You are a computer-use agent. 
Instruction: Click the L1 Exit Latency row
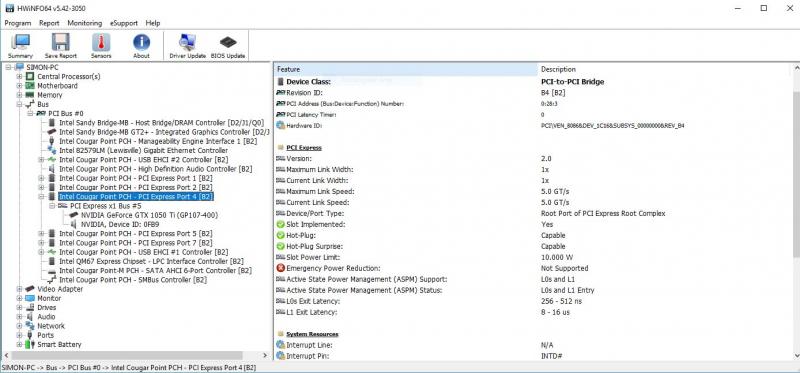tap(532, 312)
